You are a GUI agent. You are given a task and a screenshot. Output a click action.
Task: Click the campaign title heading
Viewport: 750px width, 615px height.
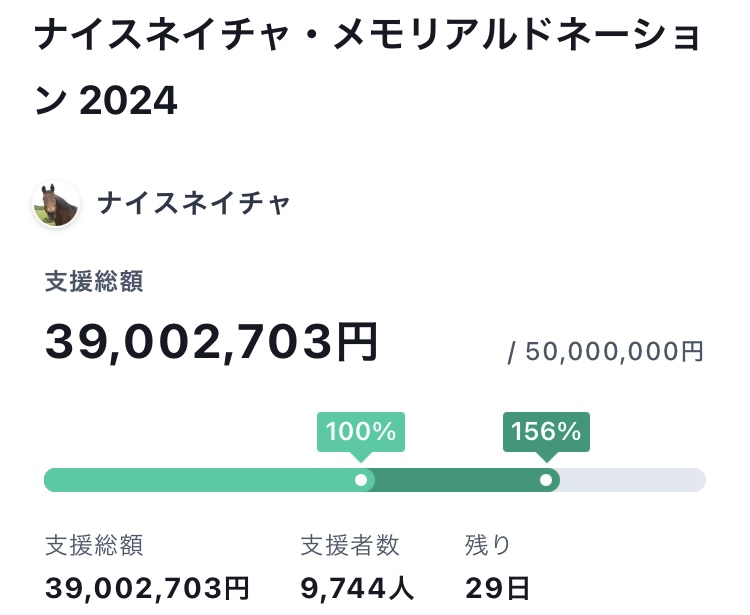click(368, 68)
